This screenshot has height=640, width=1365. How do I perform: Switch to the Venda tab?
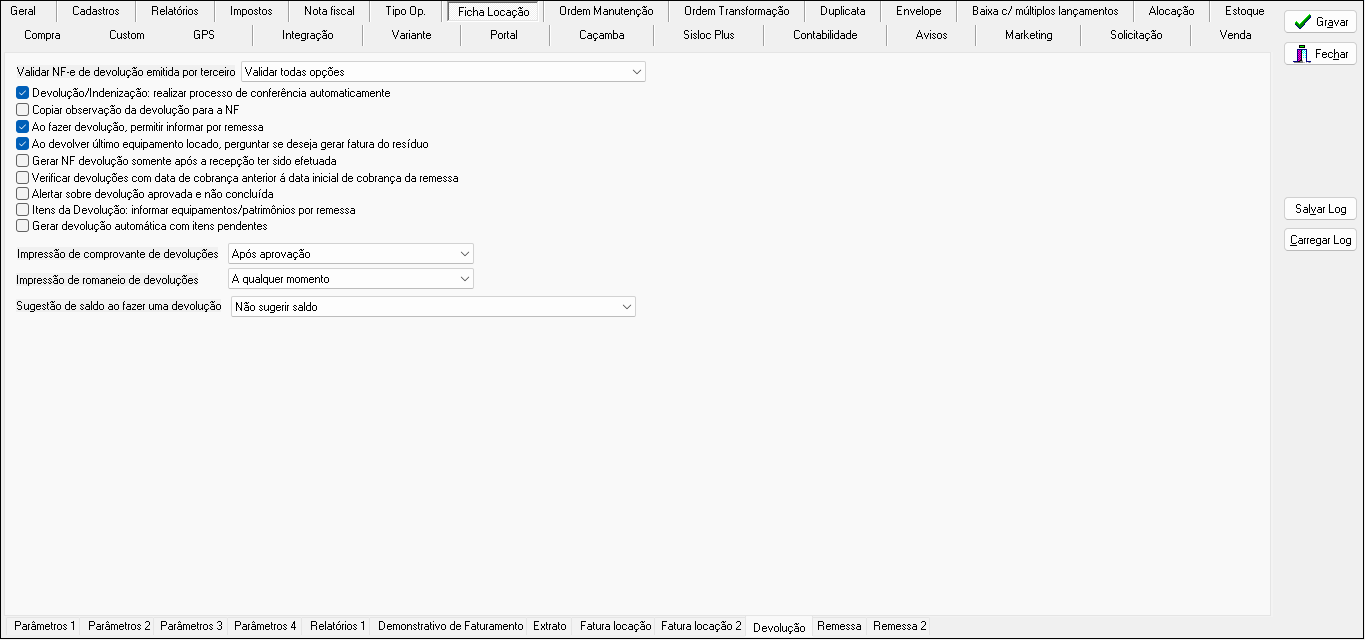tap(1235, 35)
